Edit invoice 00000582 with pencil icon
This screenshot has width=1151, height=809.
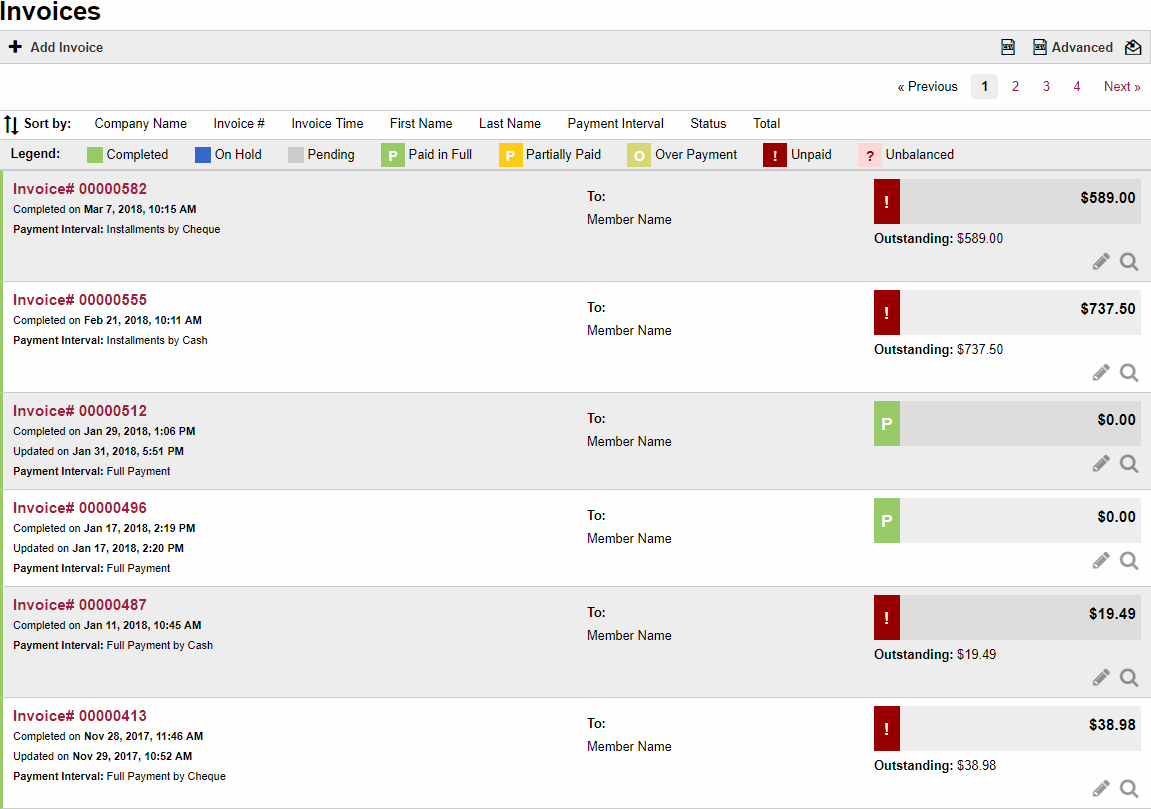(1101, 262)
